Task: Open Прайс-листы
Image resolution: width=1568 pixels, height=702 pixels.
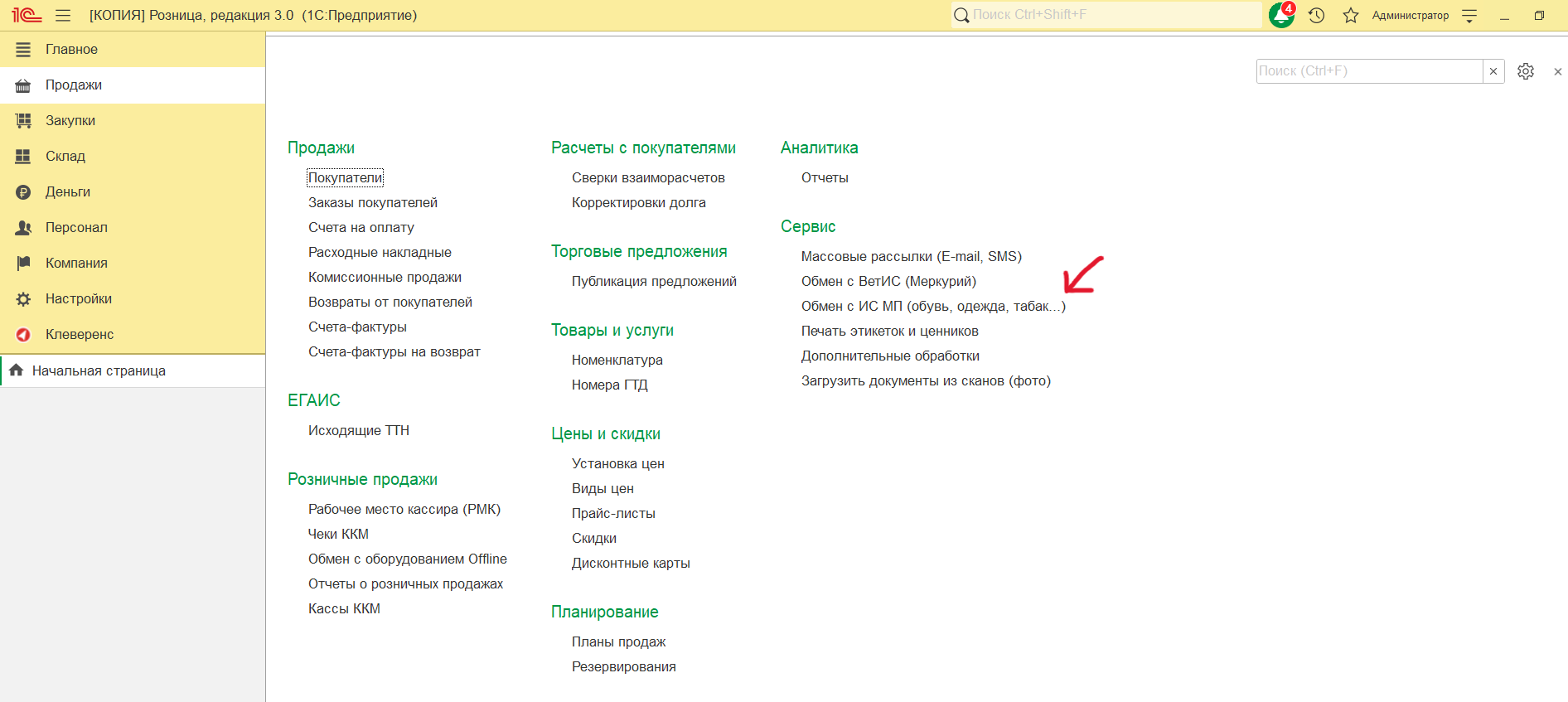Action: [613, 513]
